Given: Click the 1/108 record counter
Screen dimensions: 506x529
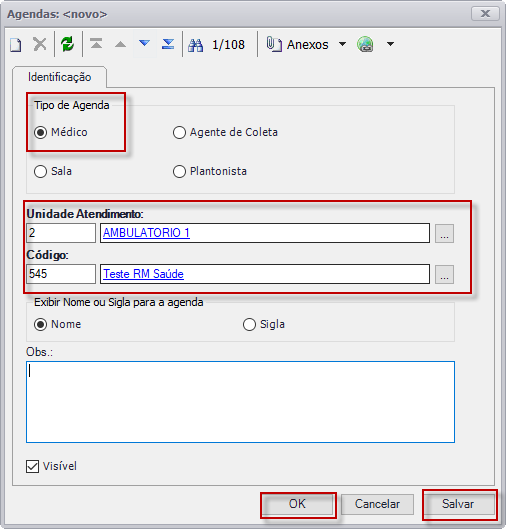Looking at the screenshot, I should tap(228, 45).
